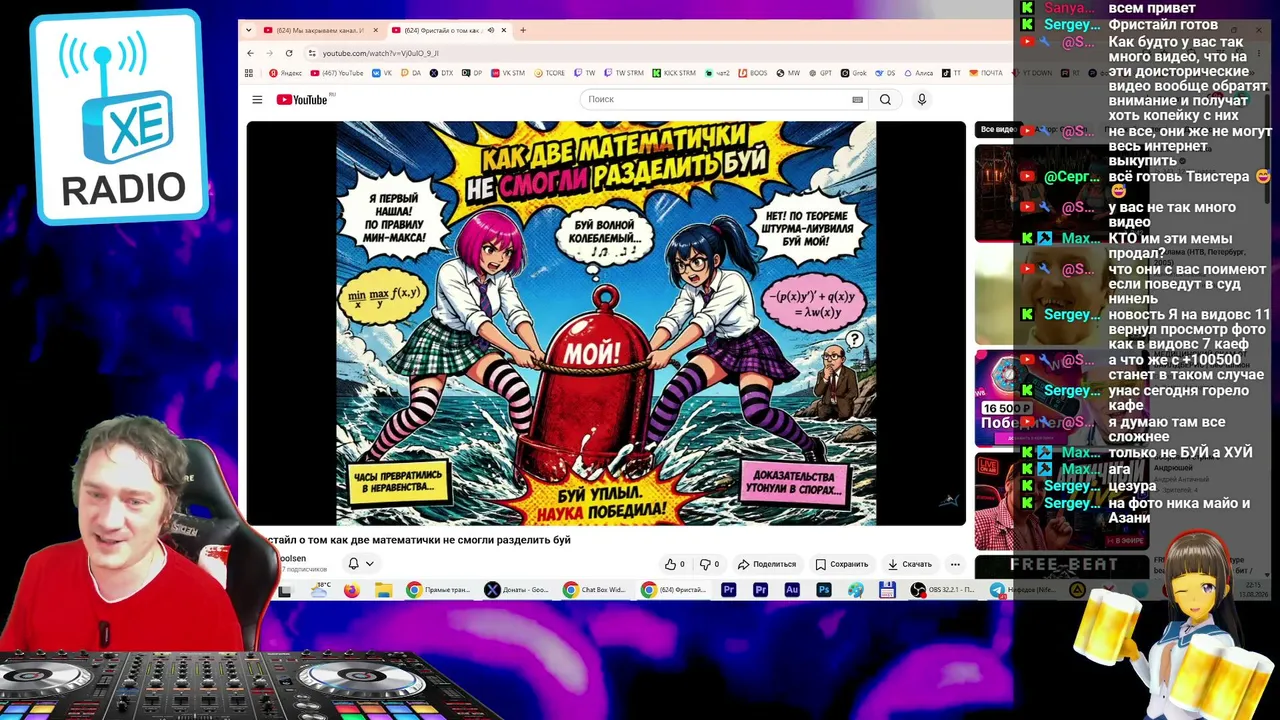Open the DS bookmark
This screenshot has width=1280, height=720.
(x=885, y=73)
